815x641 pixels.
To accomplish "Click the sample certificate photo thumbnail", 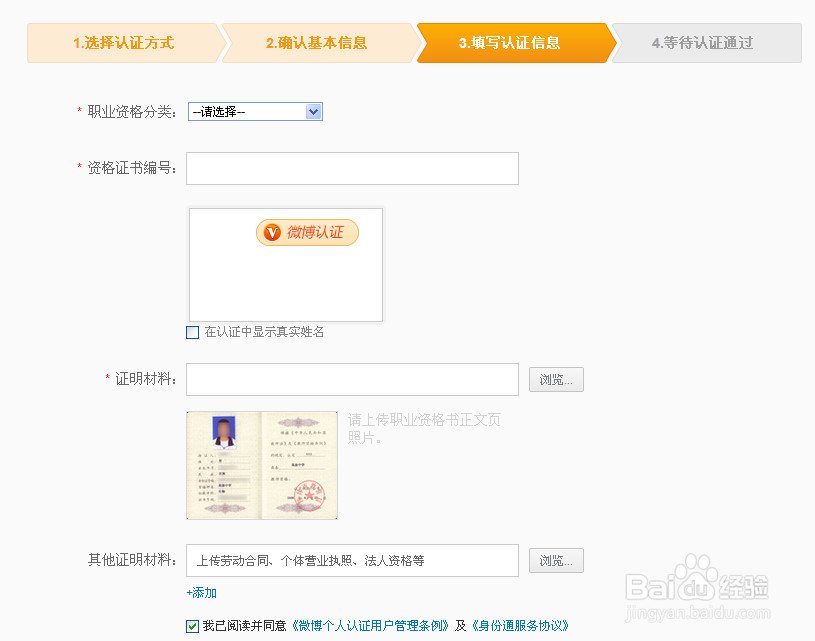I will tap(261, 465).
